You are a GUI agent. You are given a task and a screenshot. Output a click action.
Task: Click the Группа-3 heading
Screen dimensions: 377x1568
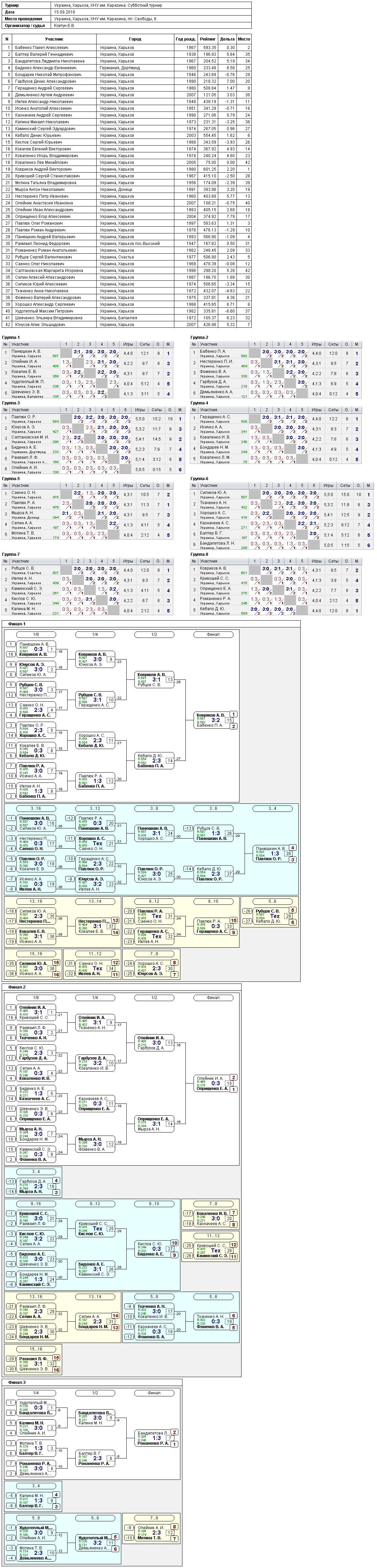coord(11,403)
